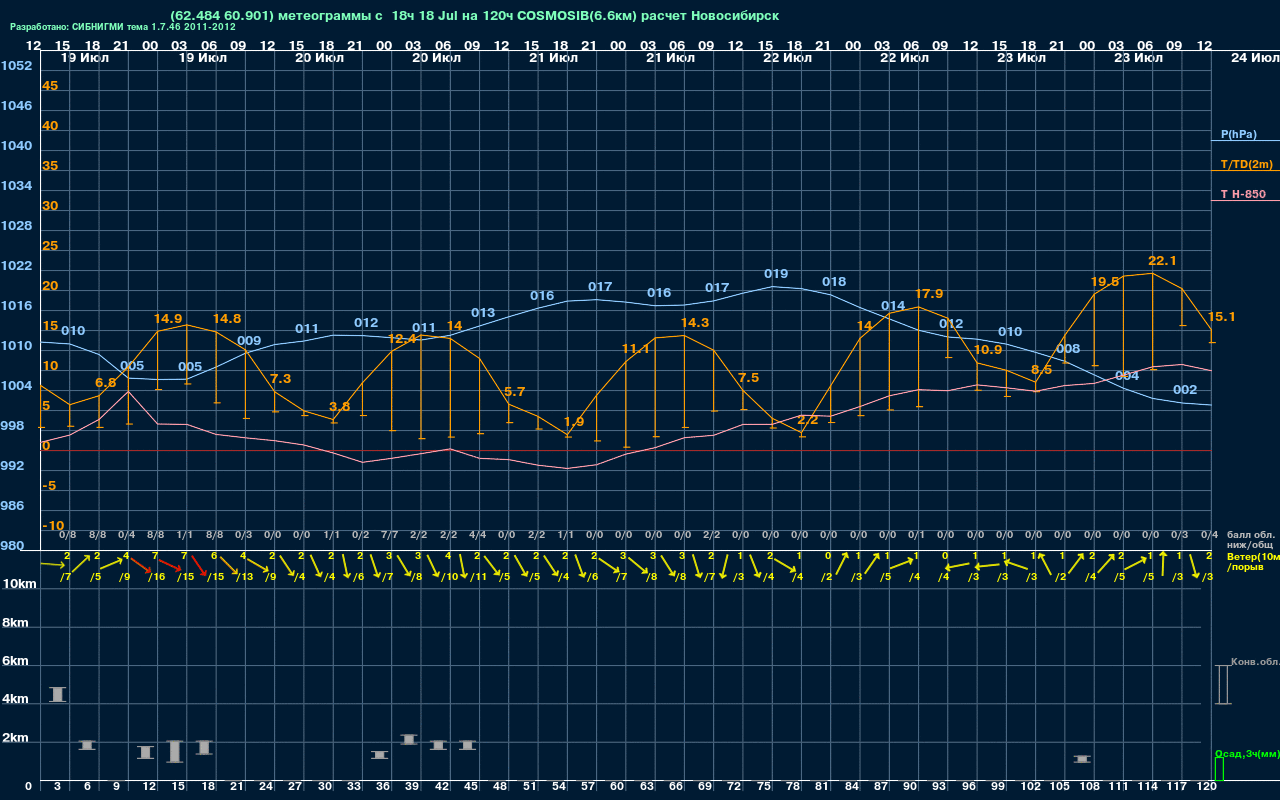The image size is (1280, 800).
Task: Click the 002 pressure label
Action: pos(1185,390)
